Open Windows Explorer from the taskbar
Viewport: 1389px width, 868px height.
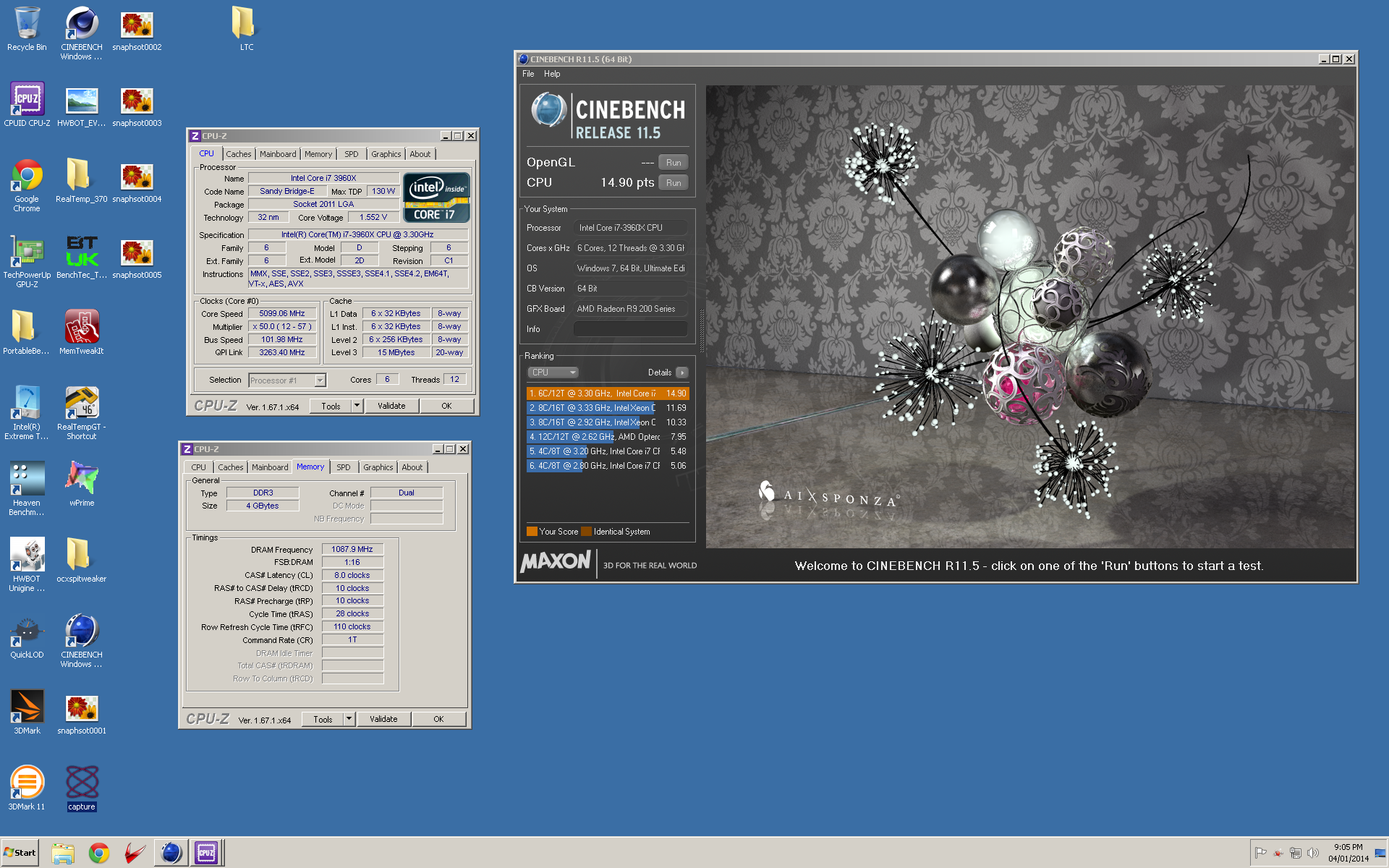(63, 854)
